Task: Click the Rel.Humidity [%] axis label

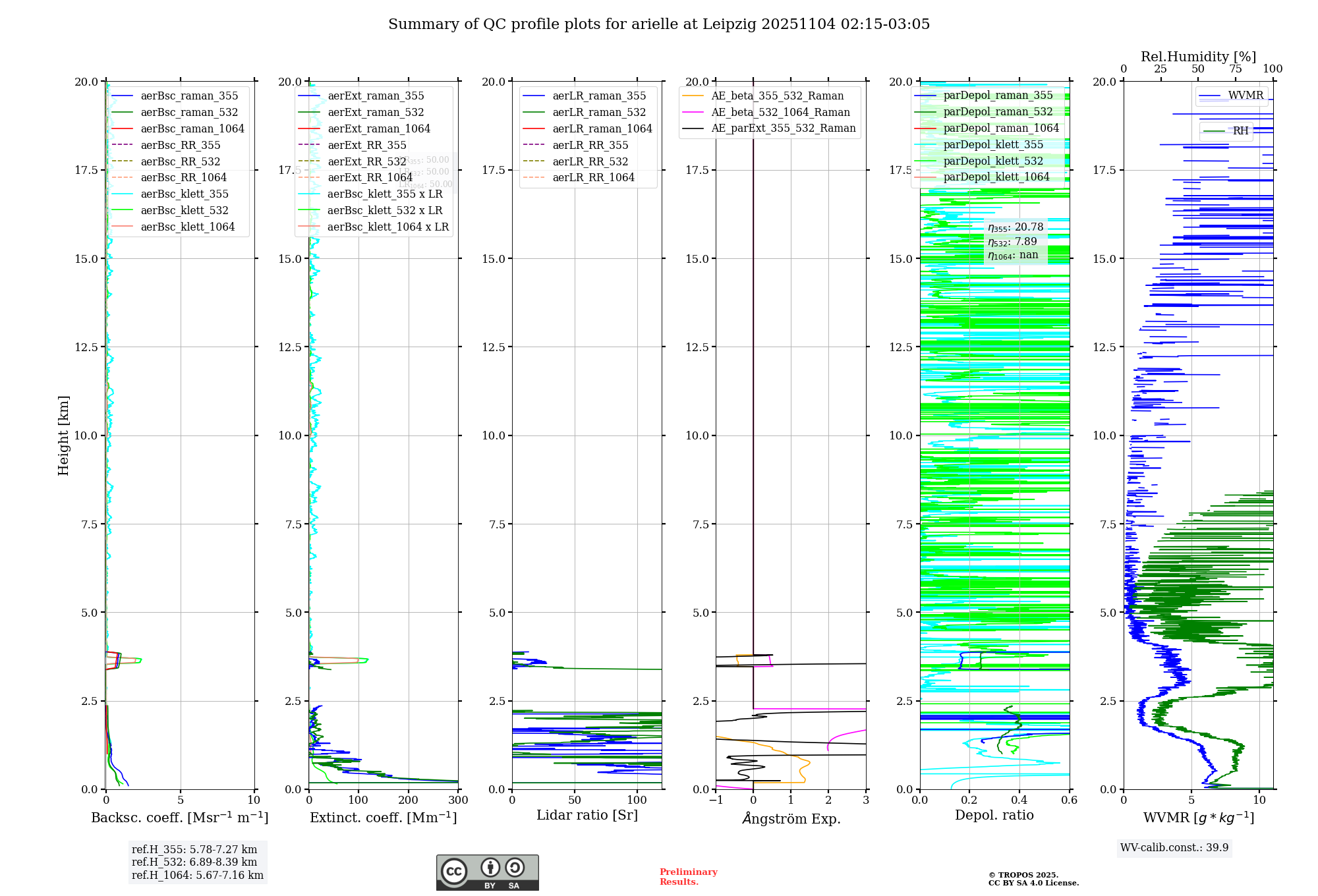Action: 1198,57
